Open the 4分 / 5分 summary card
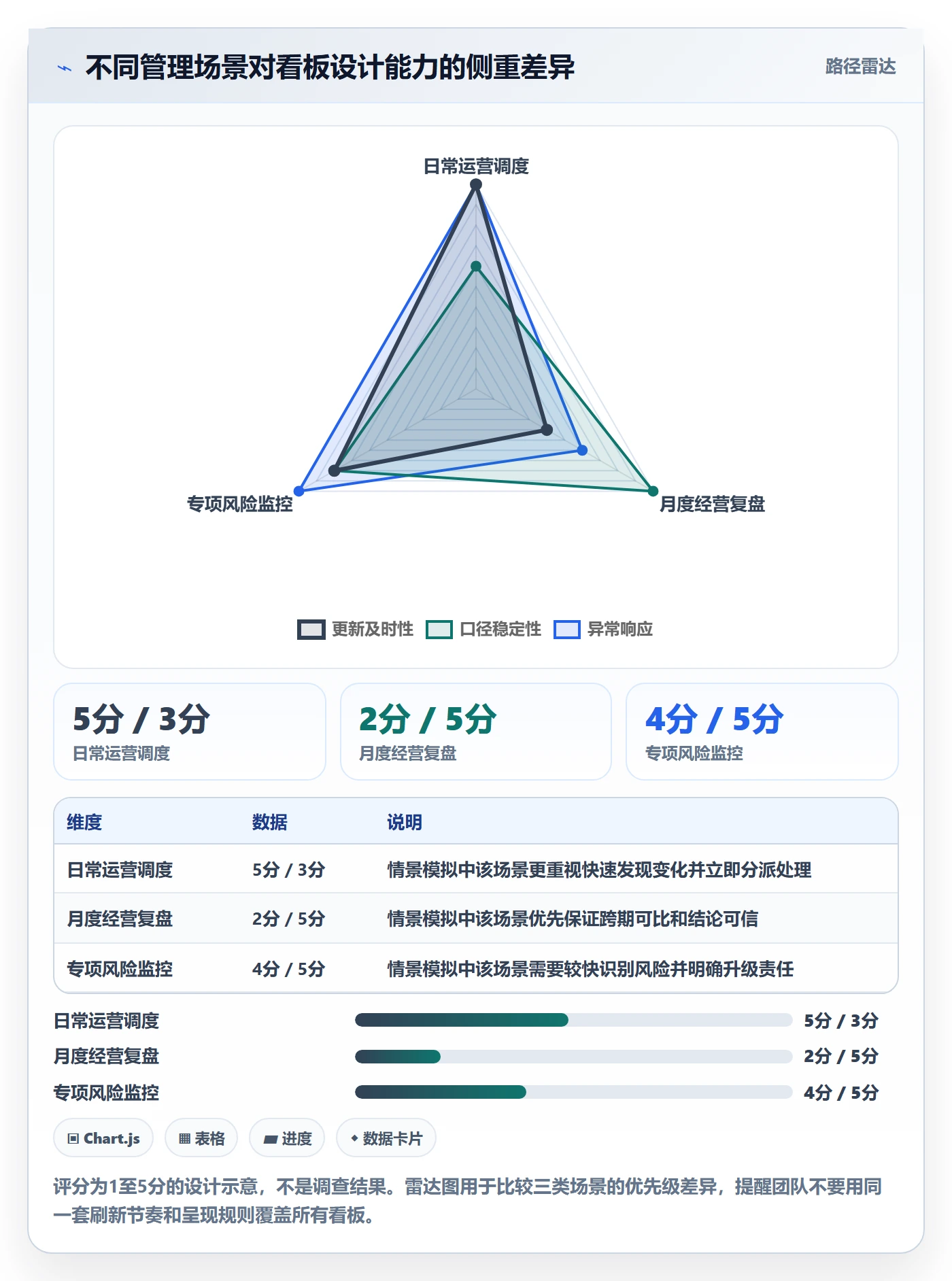Image resolution: width=952 pixels, height=1281 pixels. (762, 732)
